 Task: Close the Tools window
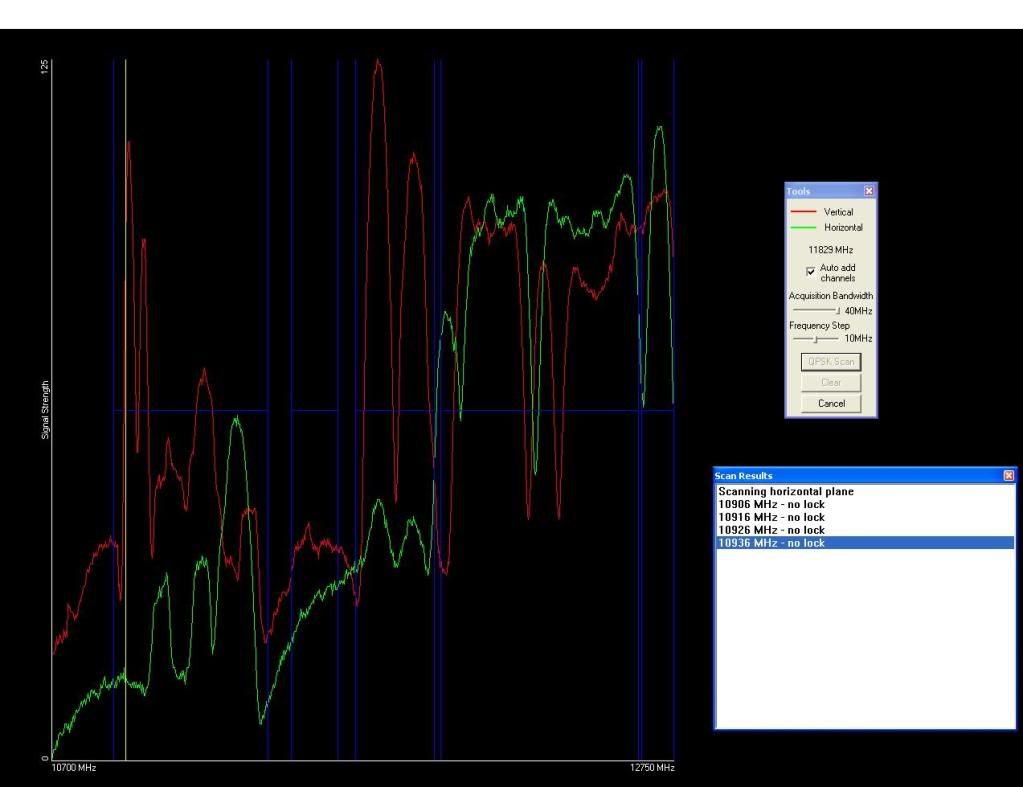tap(868, 190)
